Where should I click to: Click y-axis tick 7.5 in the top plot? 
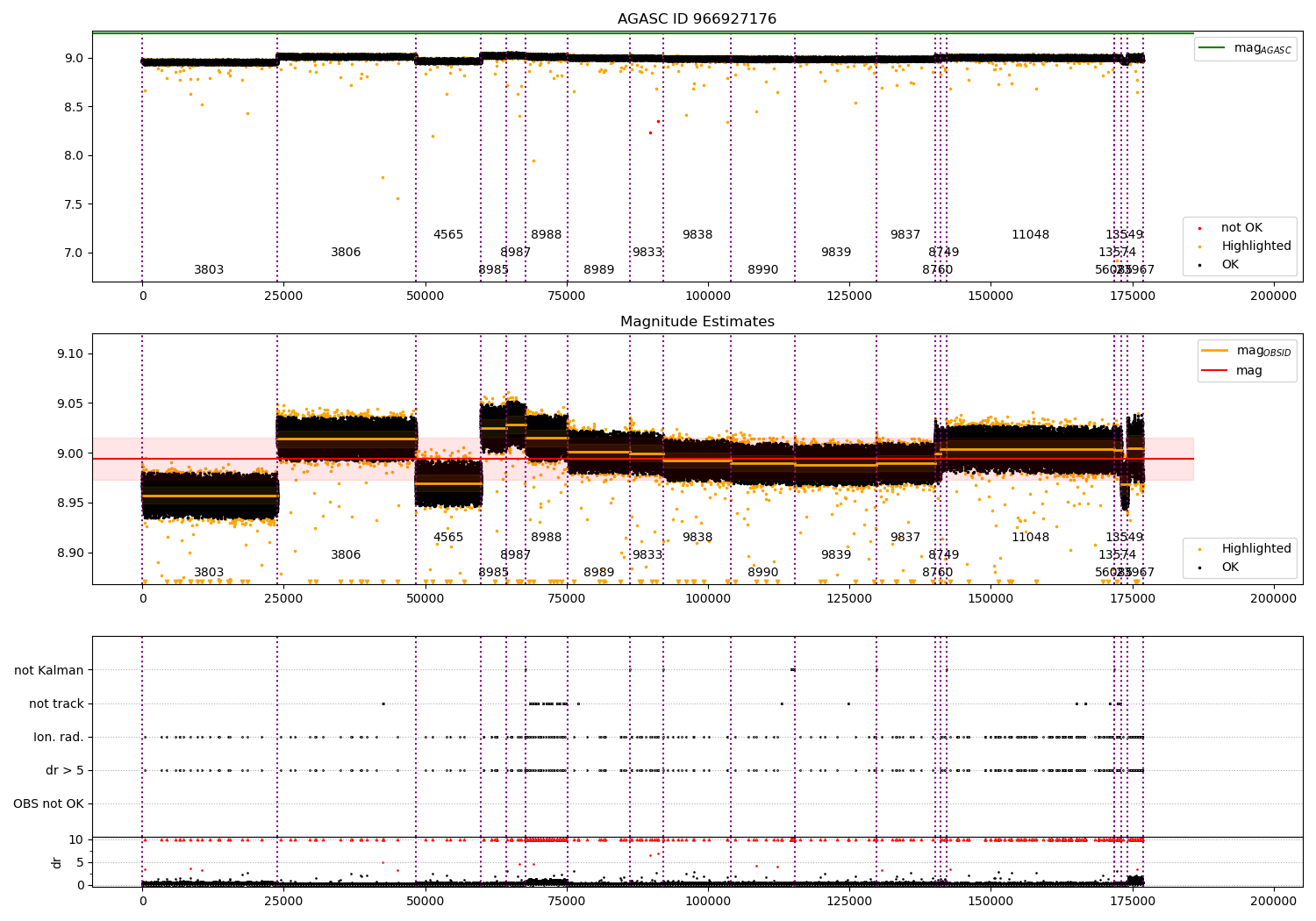point(75,204)
